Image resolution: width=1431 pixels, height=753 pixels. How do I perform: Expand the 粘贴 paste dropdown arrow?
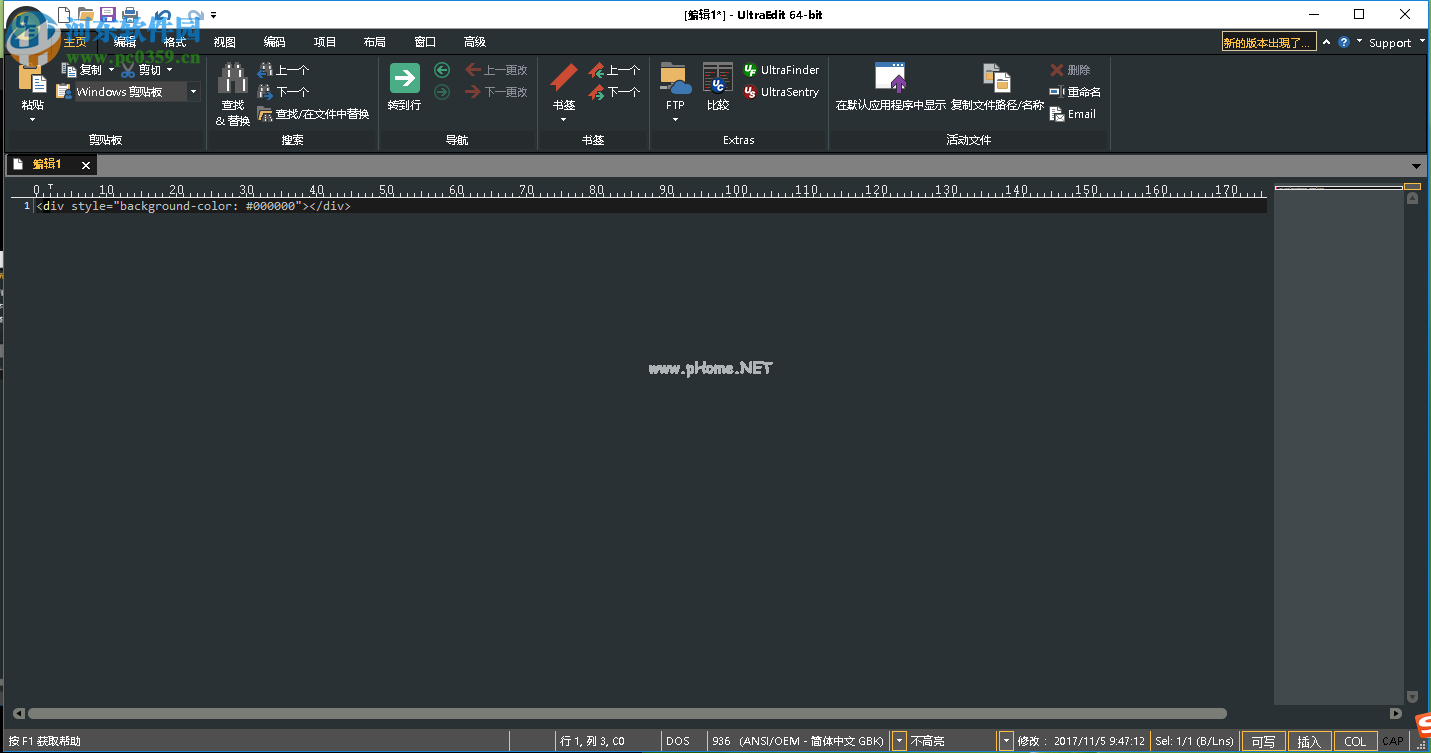tap(33, 119)
